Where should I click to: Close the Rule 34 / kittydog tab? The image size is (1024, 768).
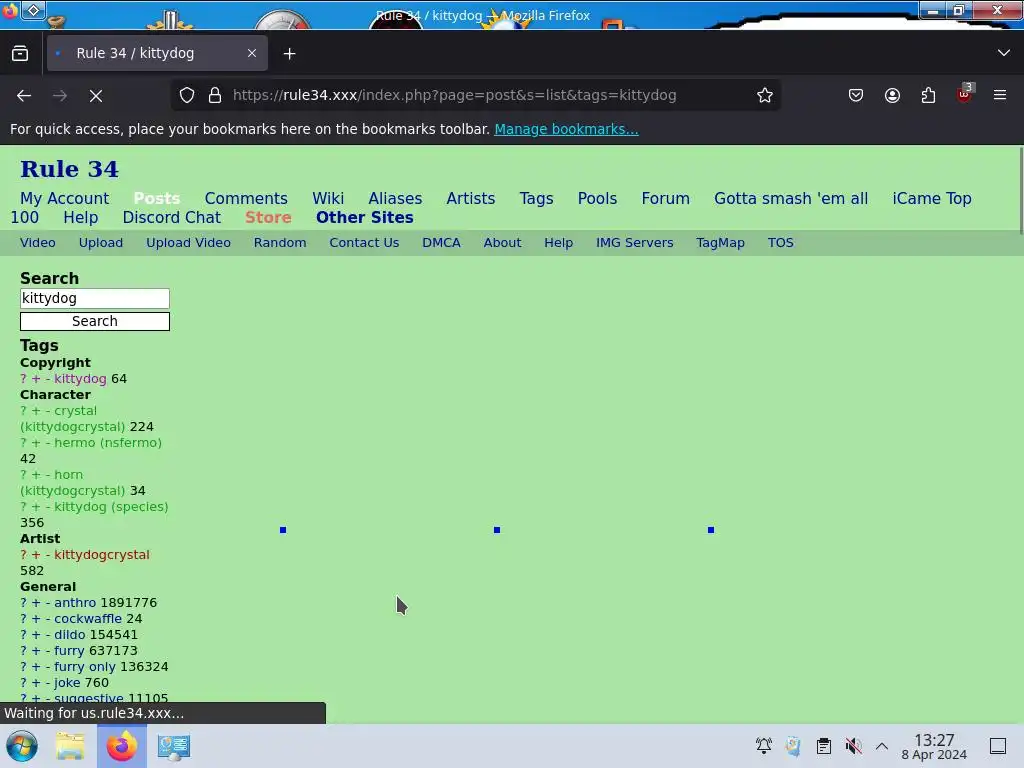pos(251,54)
